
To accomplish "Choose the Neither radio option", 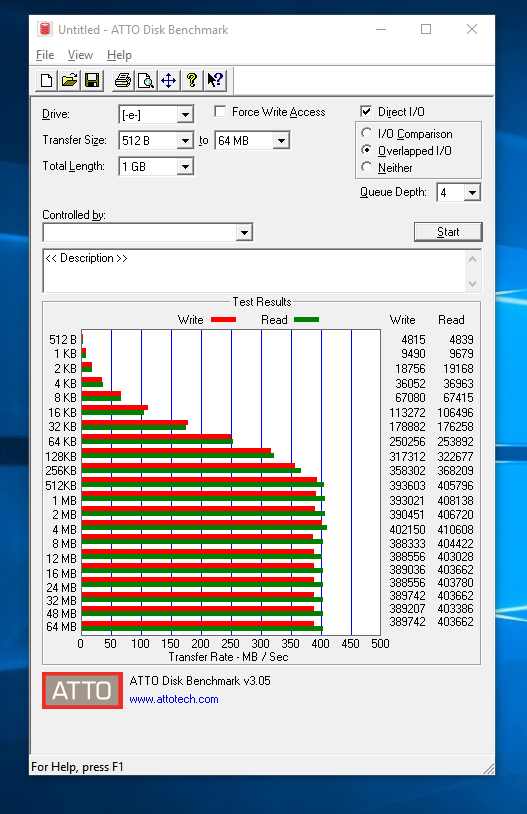I will click(x=367, y=167).
